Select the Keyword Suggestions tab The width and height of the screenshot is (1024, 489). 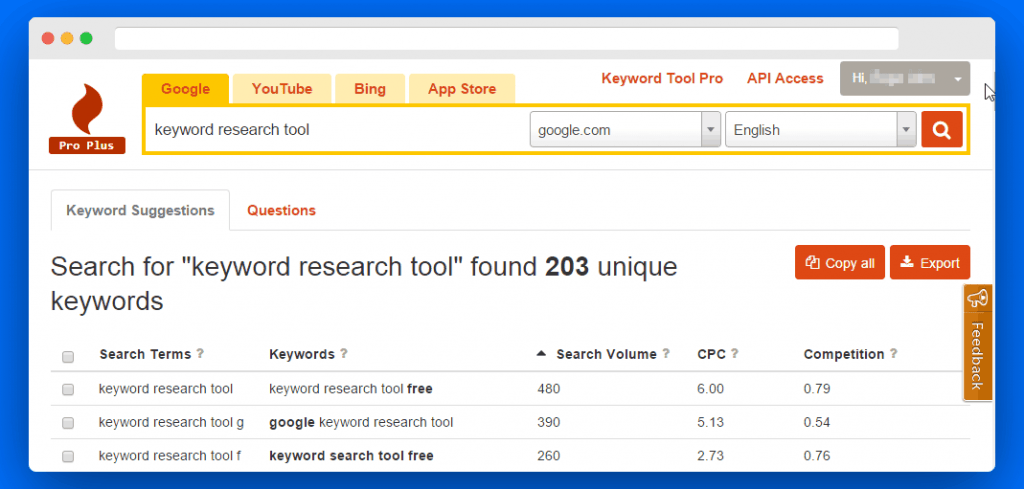pyautogui.click(x=140, y=210)
